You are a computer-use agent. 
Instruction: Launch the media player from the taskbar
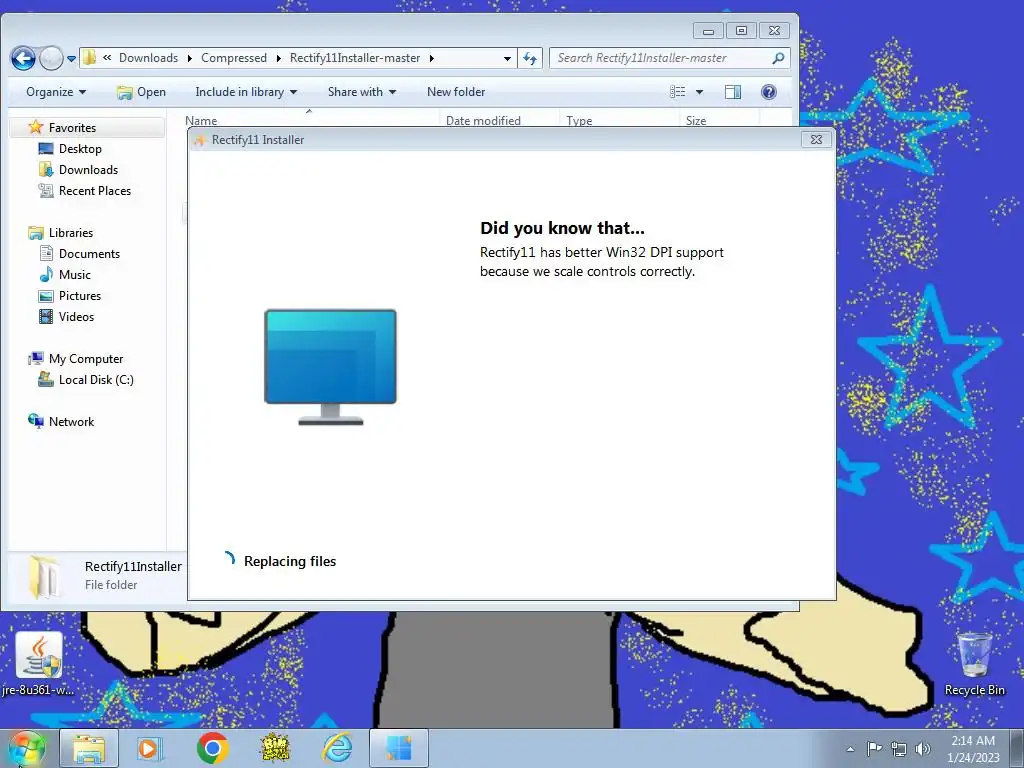pos(149,748)
